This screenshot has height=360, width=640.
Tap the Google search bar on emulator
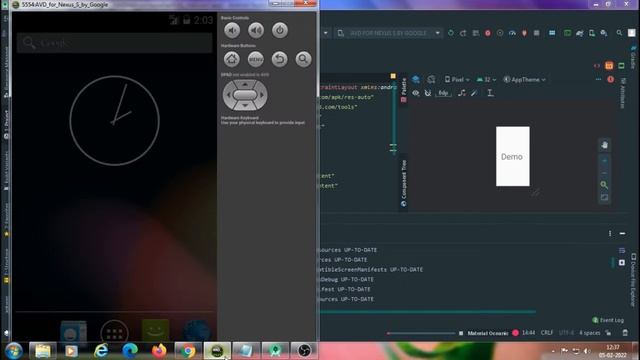pos(115,43)
